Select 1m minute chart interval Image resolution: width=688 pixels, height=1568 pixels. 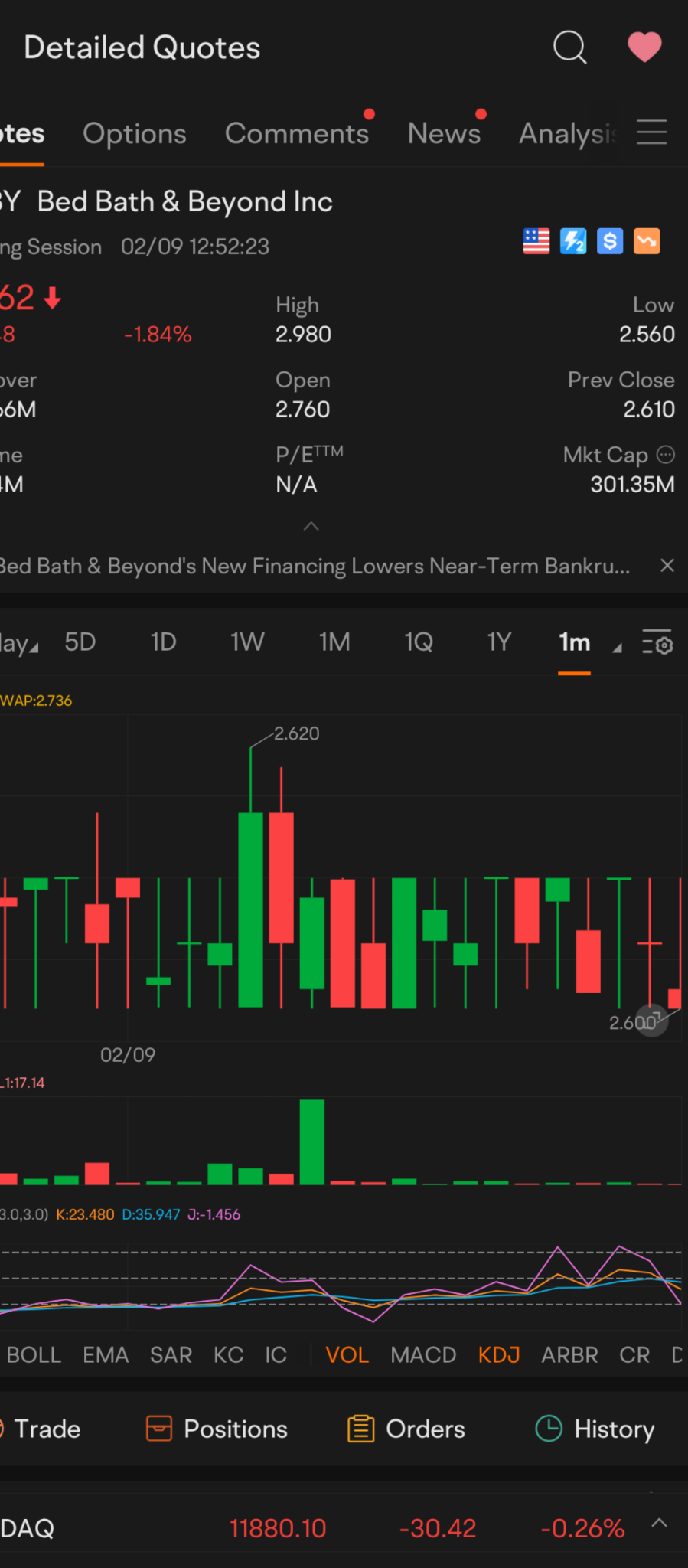coord(575,642)
